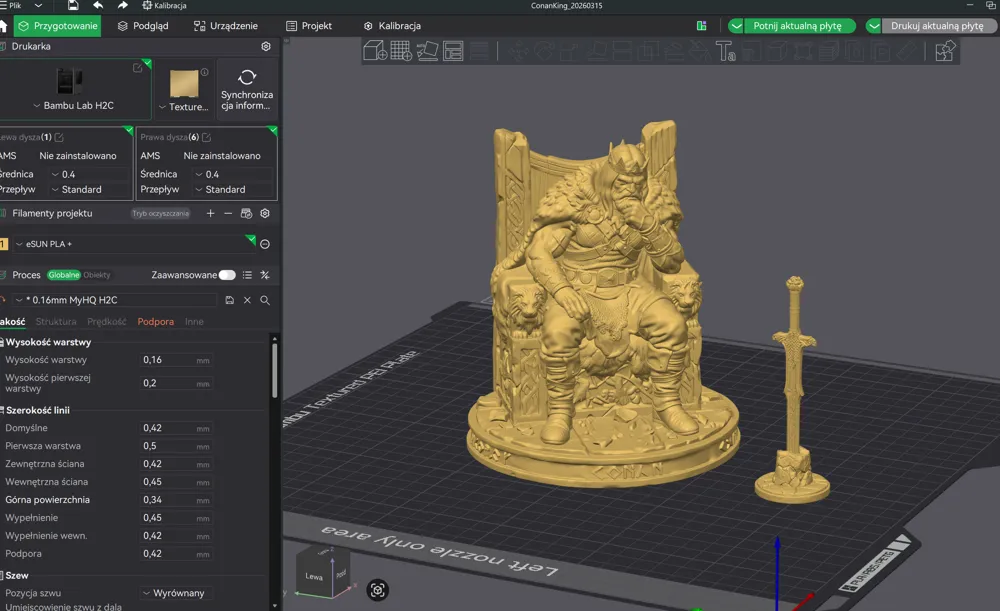The image size is (1000, 611).
Task: Open the Plik menu
Action: click(15, 5)
